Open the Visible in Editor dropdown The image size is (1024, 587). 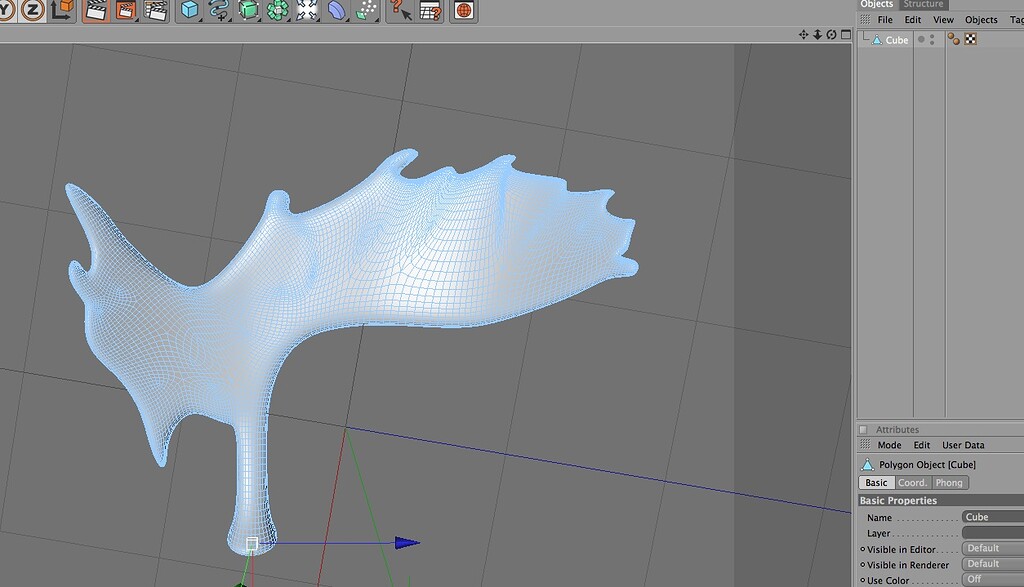[992, 548]
